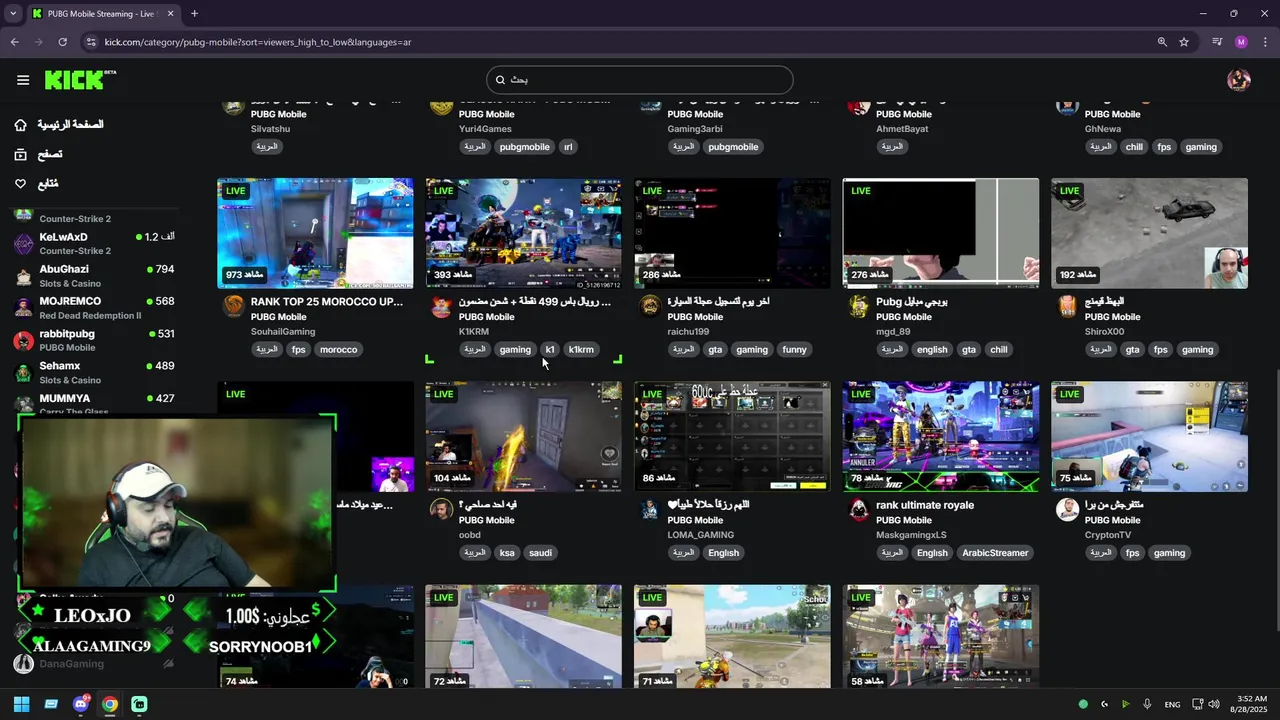Image resolution: width=1280 pixels, height=720 pixels.
Task: Select the funny tag under raichu199
Action: 794,350
